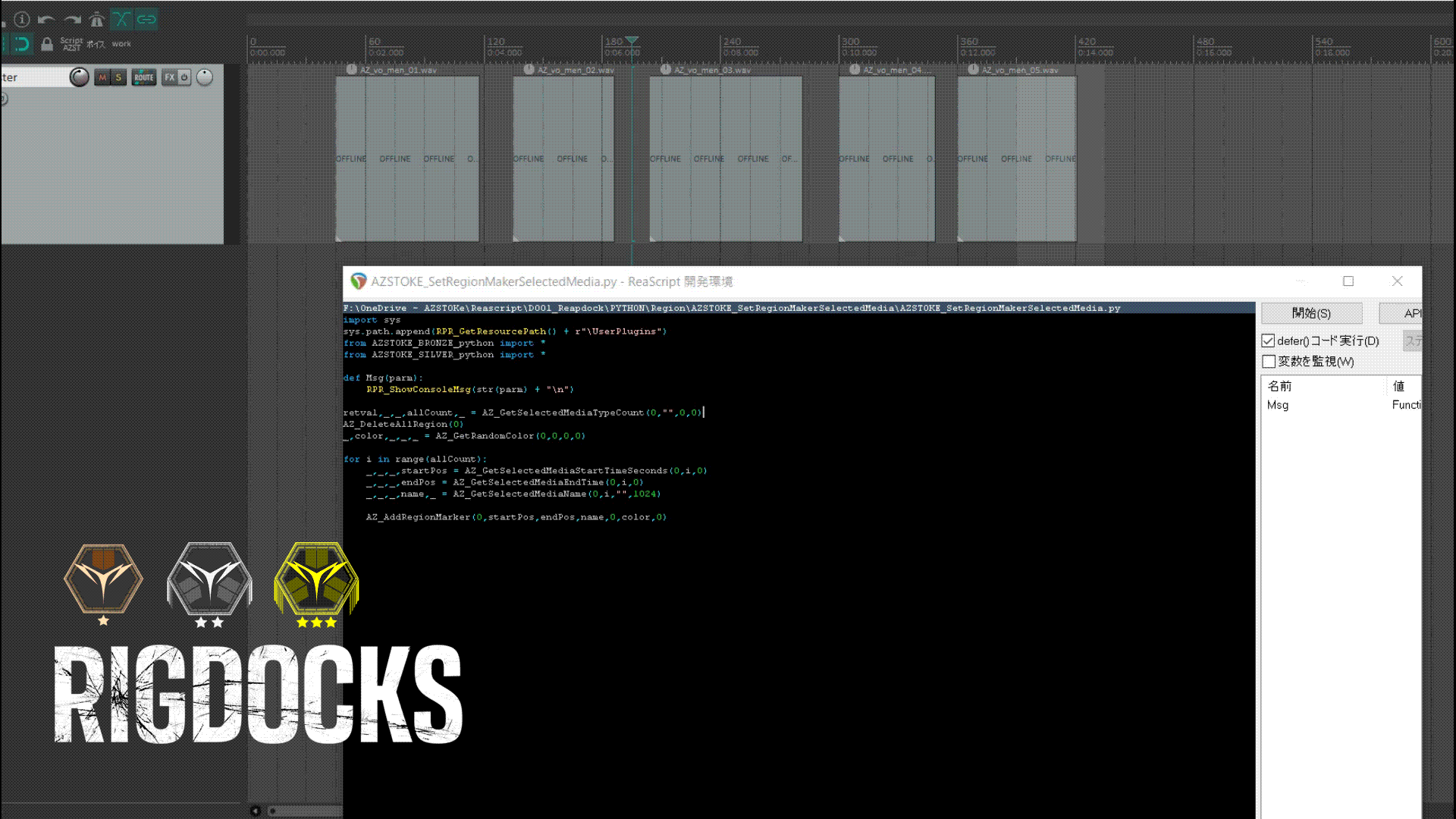The image size is (1456, 819).
Task: Click the Script AZST toolbar button
Action: click(71, 44)
